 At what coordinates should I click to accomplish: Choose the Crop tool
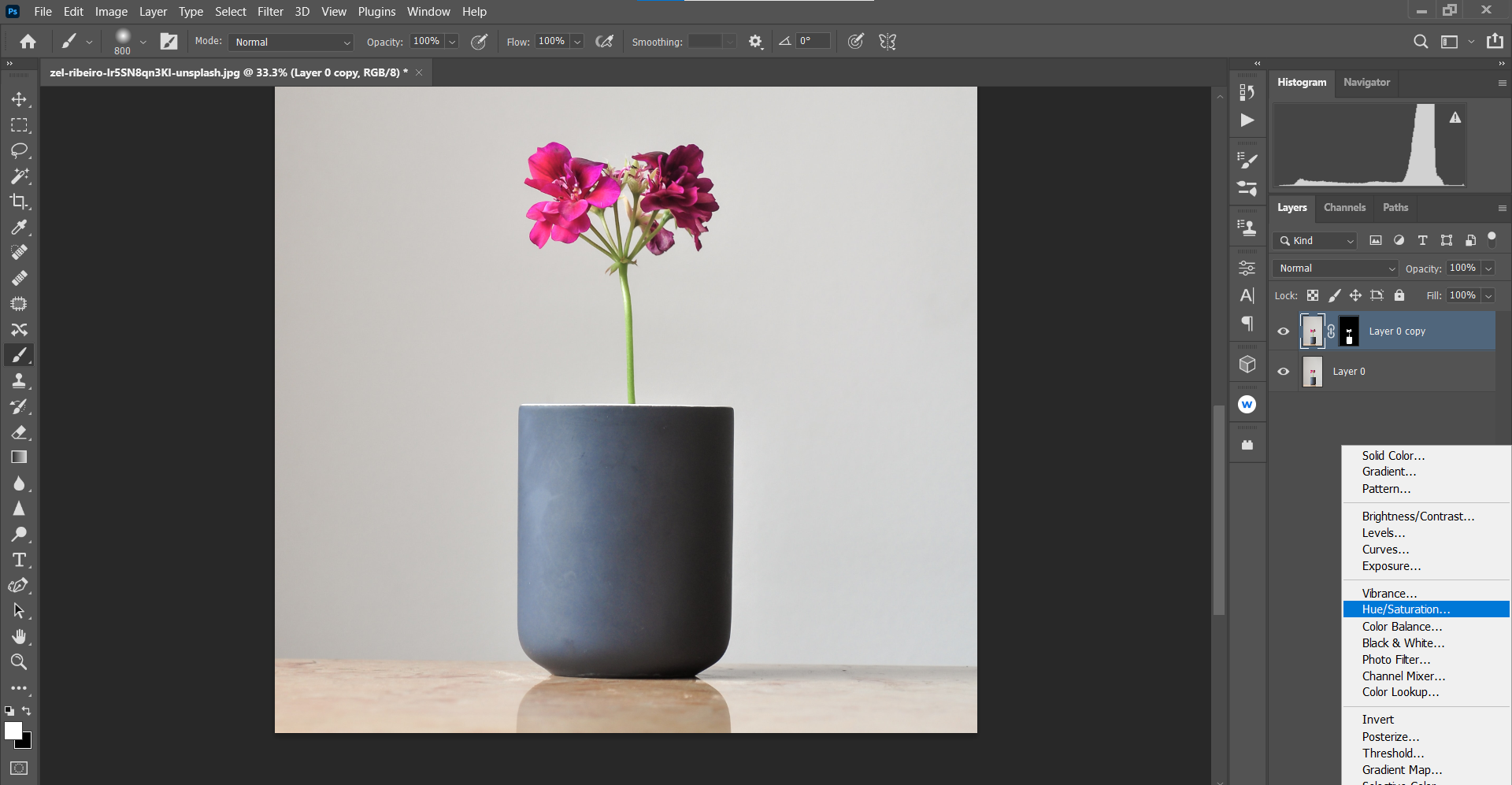[x=19, y=202]
